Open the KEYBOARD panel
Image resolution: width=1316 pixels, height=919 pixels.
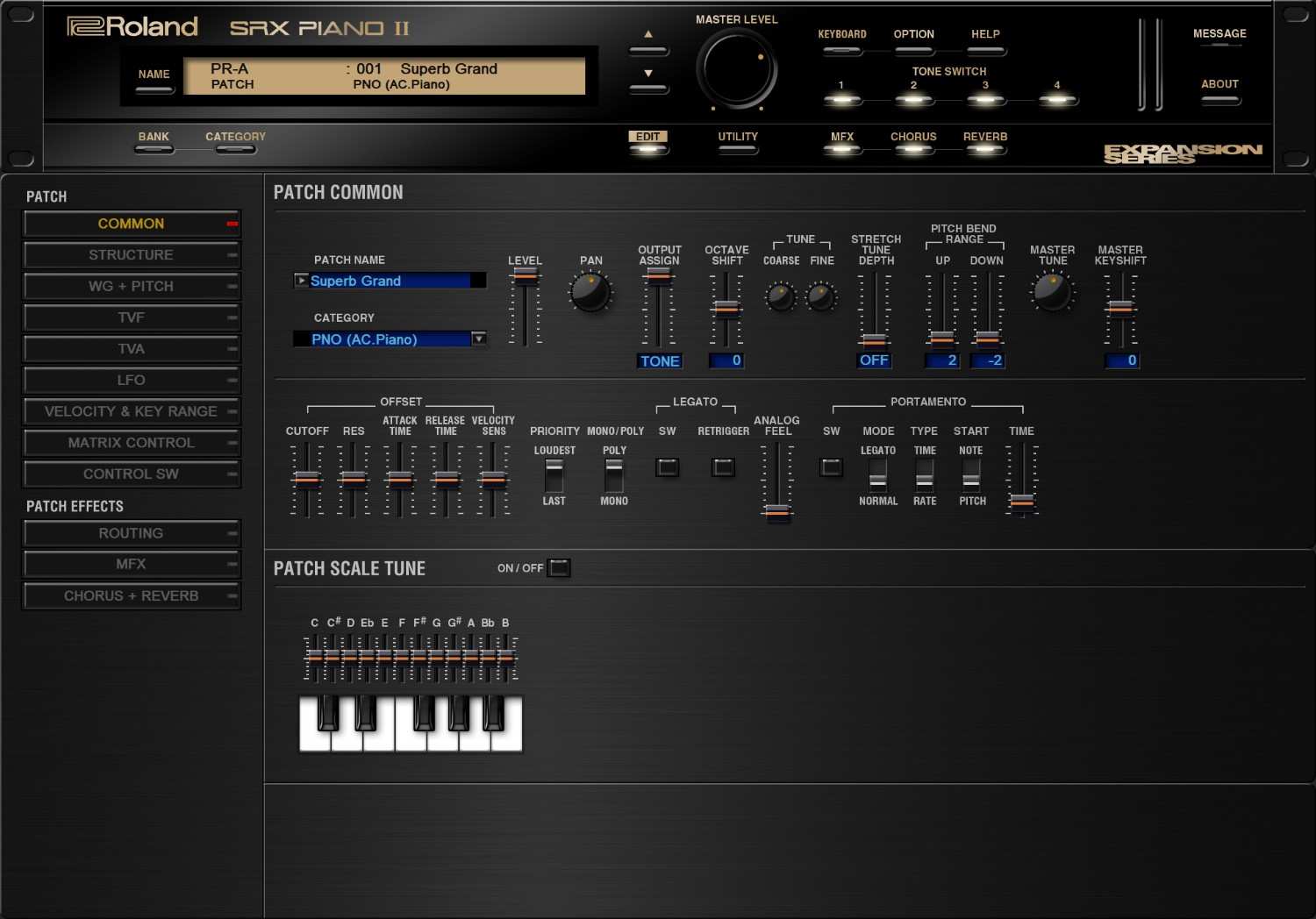pyautogui.click(x=842, y=50)
